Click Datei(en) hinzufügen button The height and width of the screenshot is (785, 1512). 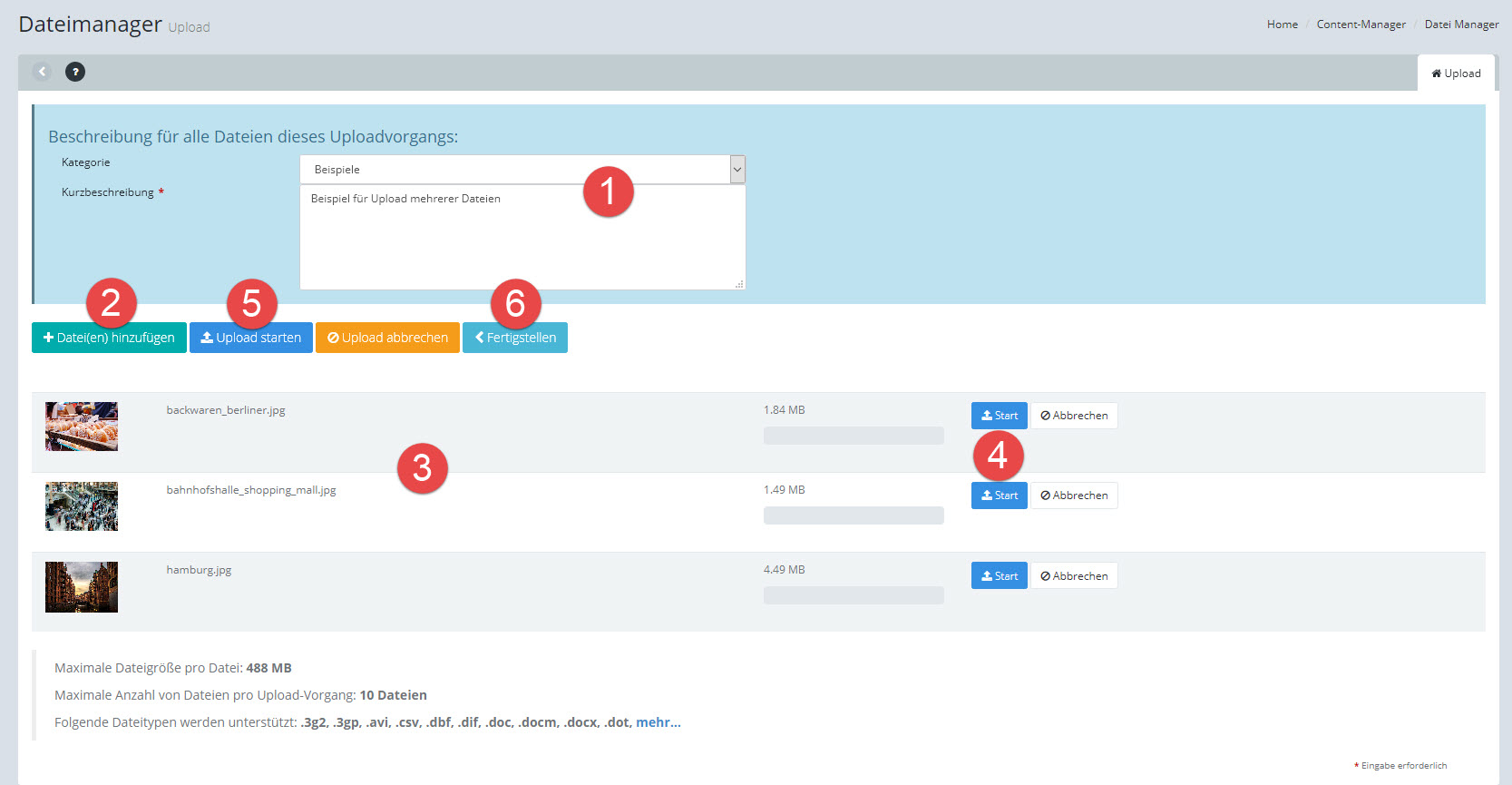click(x=109, y=338)
